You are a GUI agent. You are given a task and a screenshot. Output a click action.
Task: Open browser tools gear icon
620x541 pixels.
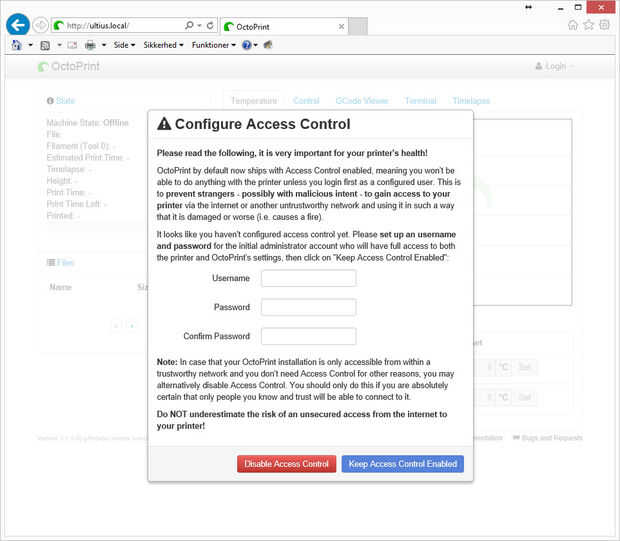604,25
